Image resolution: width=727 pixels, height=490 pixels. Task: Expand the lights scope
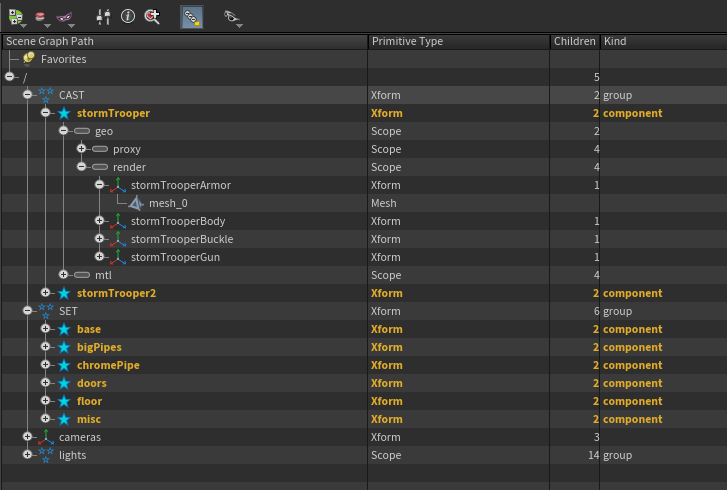27,454
